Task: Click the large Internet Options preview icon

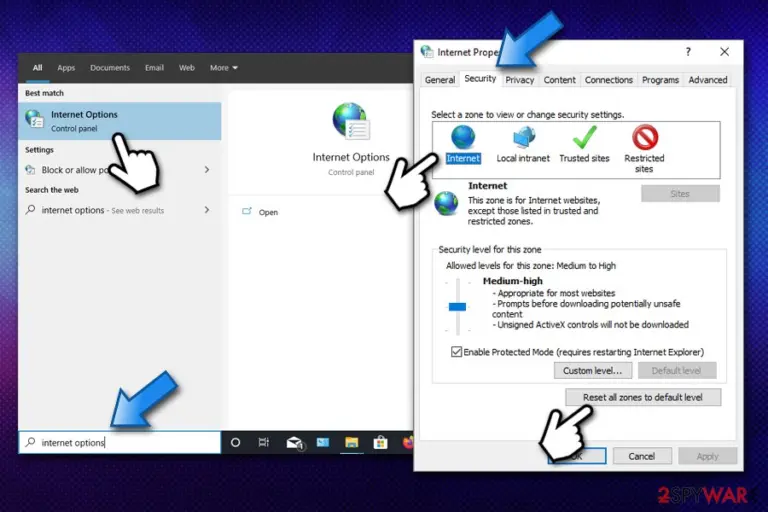Action: point(351,122)
